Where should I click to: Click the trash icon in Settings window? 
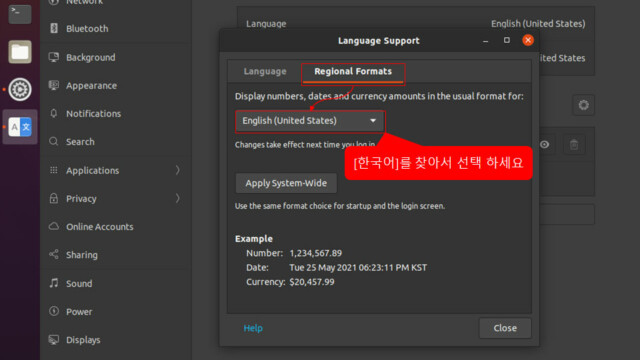click(x=574, y=144)
